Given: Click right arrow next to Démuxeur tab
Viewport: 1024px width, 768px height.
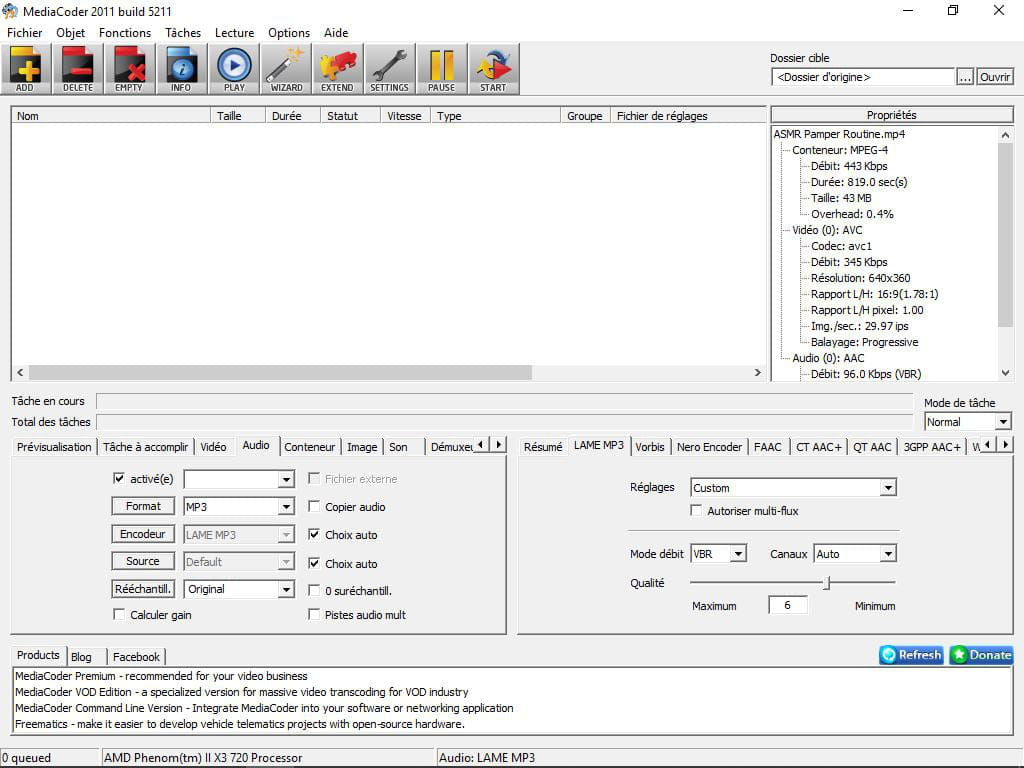Looking at the screenshot, I should tap(498, 445).
